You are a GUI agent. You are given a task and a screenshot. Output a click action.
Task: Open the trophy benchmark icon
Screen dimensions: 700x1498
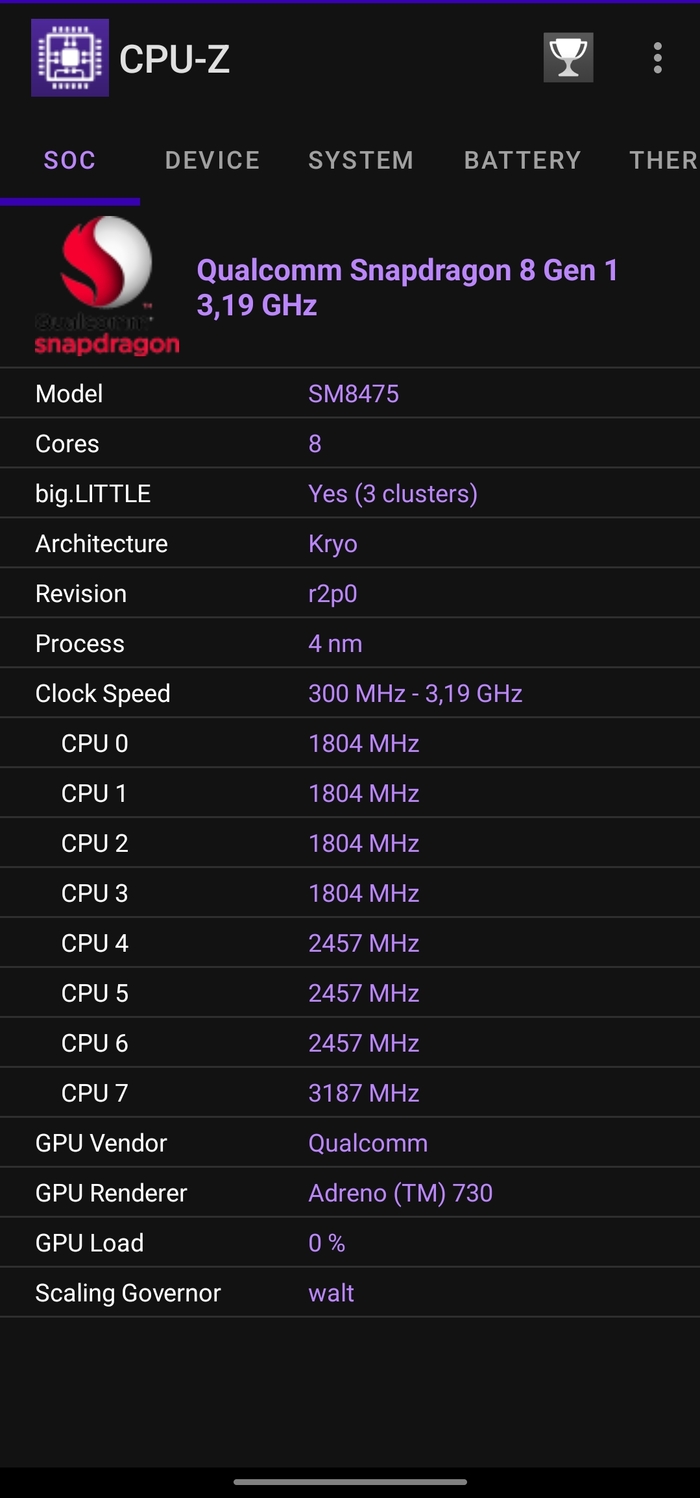tap(568, 58)
